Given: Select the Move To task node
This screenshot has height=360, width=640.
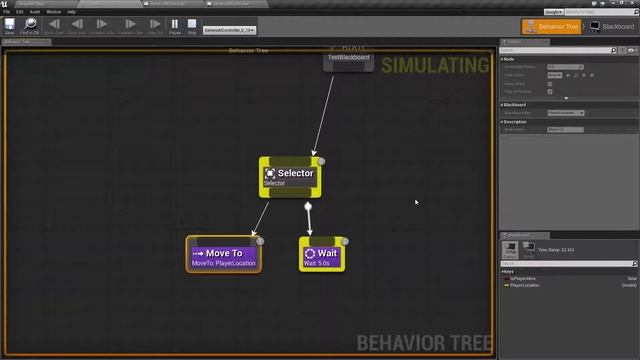Looking at the screenshot, I should point(224,254).
